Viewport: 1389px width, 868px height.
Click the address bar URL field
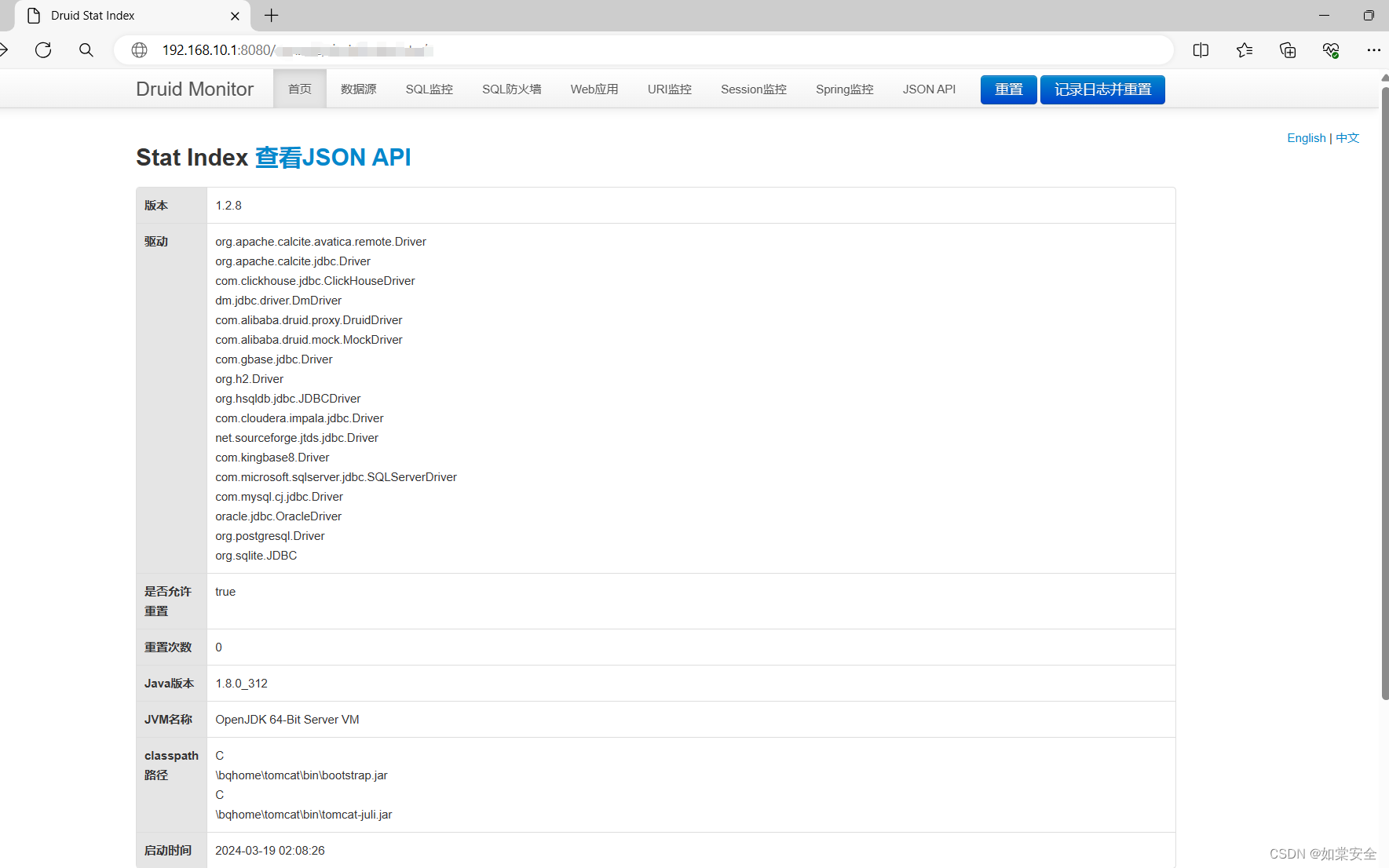tap(644, 50)
